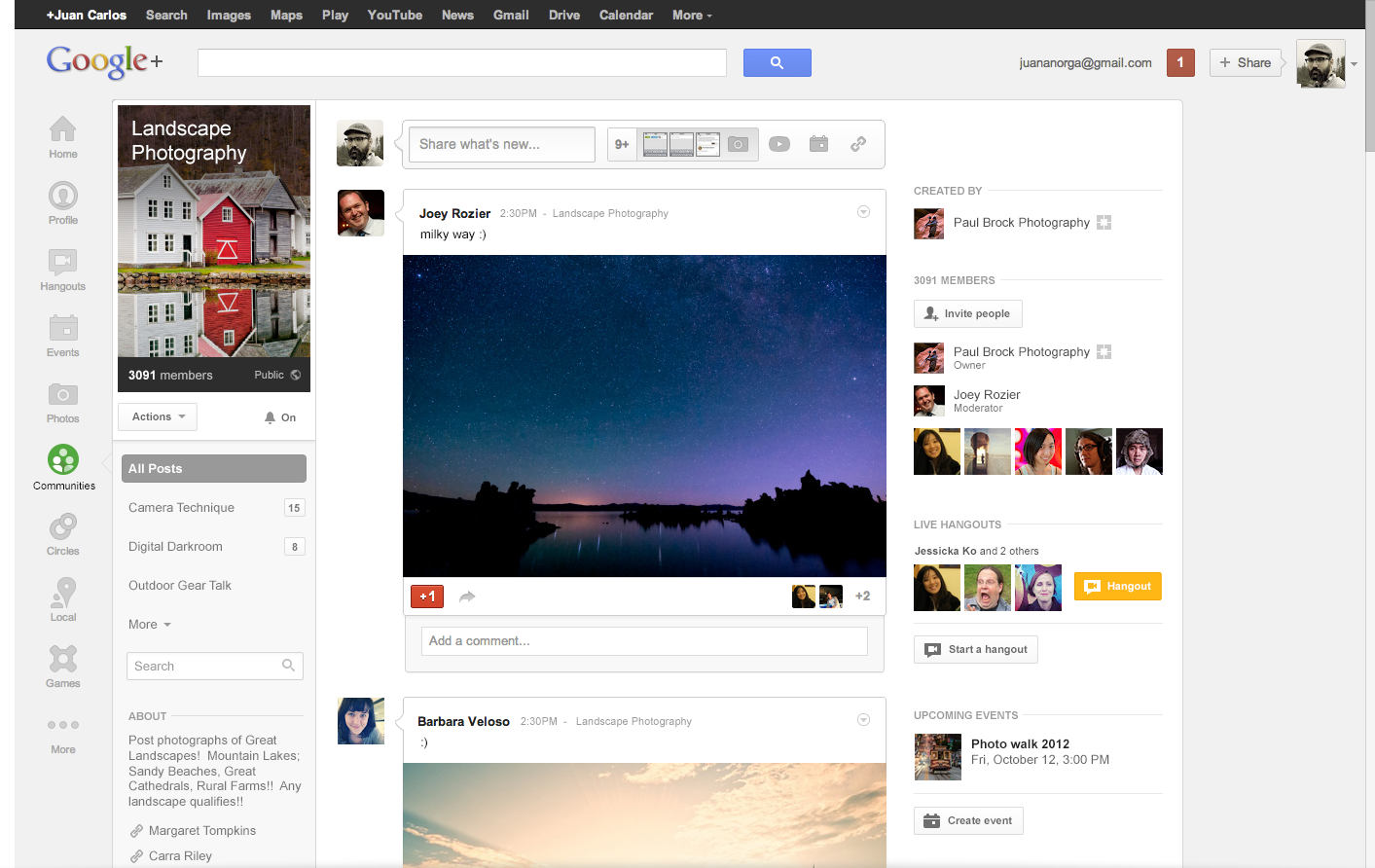Open the post options arrow on Barbara Veloso's post
Screen dimensions: 1375x868
(x=862, y=720)
